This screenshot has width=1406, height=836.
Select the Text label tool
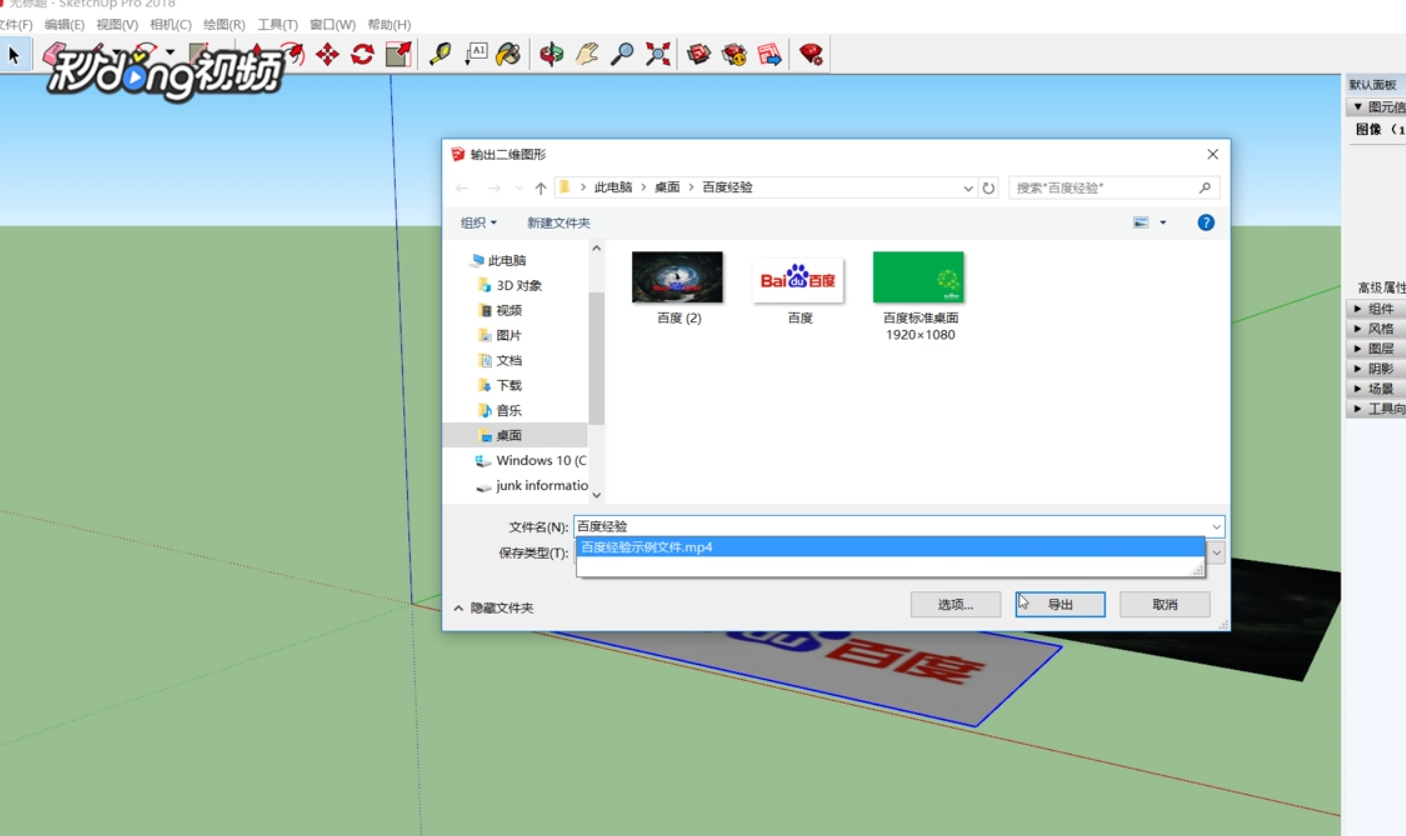pyautogui.click(x=475, y=54)
